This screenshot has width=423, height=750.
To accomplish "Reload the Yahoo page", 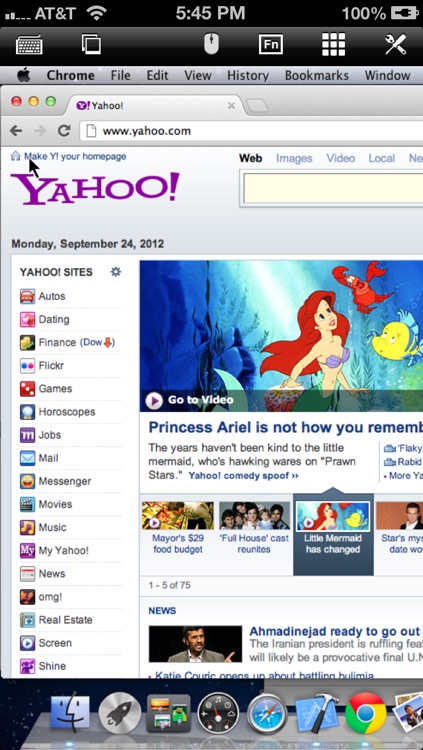I will [x=64, y=131].
